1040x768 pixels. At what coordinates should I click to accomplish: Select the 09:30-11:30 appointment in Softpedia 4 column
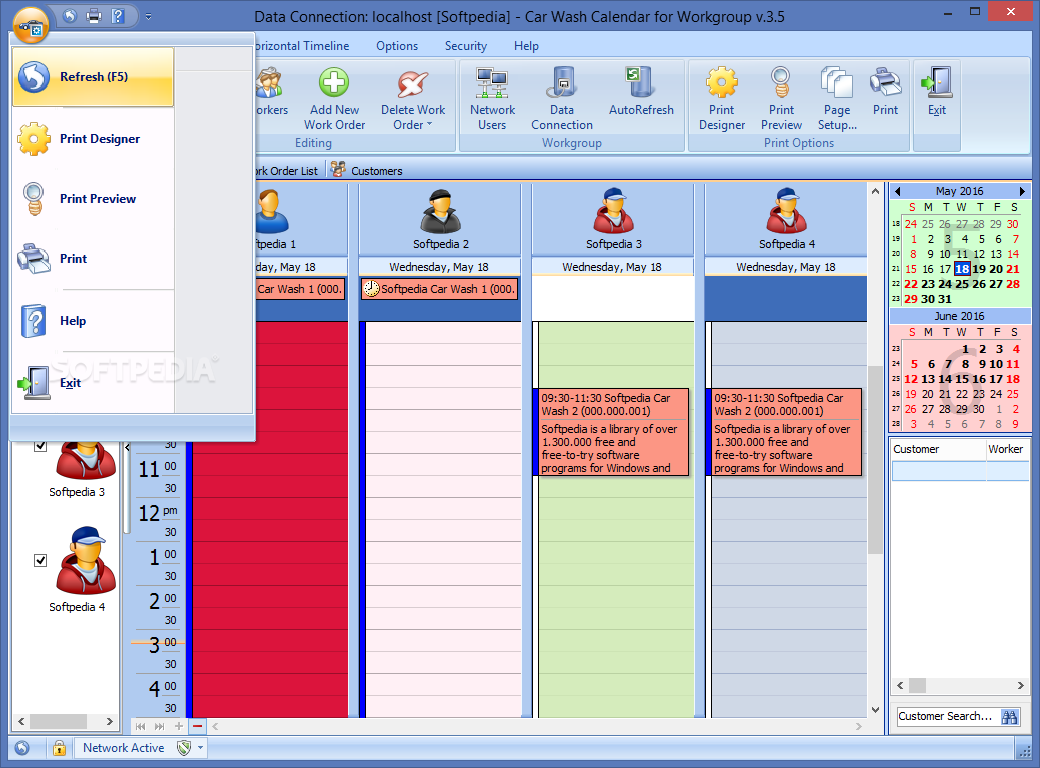pyautogui.click(x=785, y=432)
